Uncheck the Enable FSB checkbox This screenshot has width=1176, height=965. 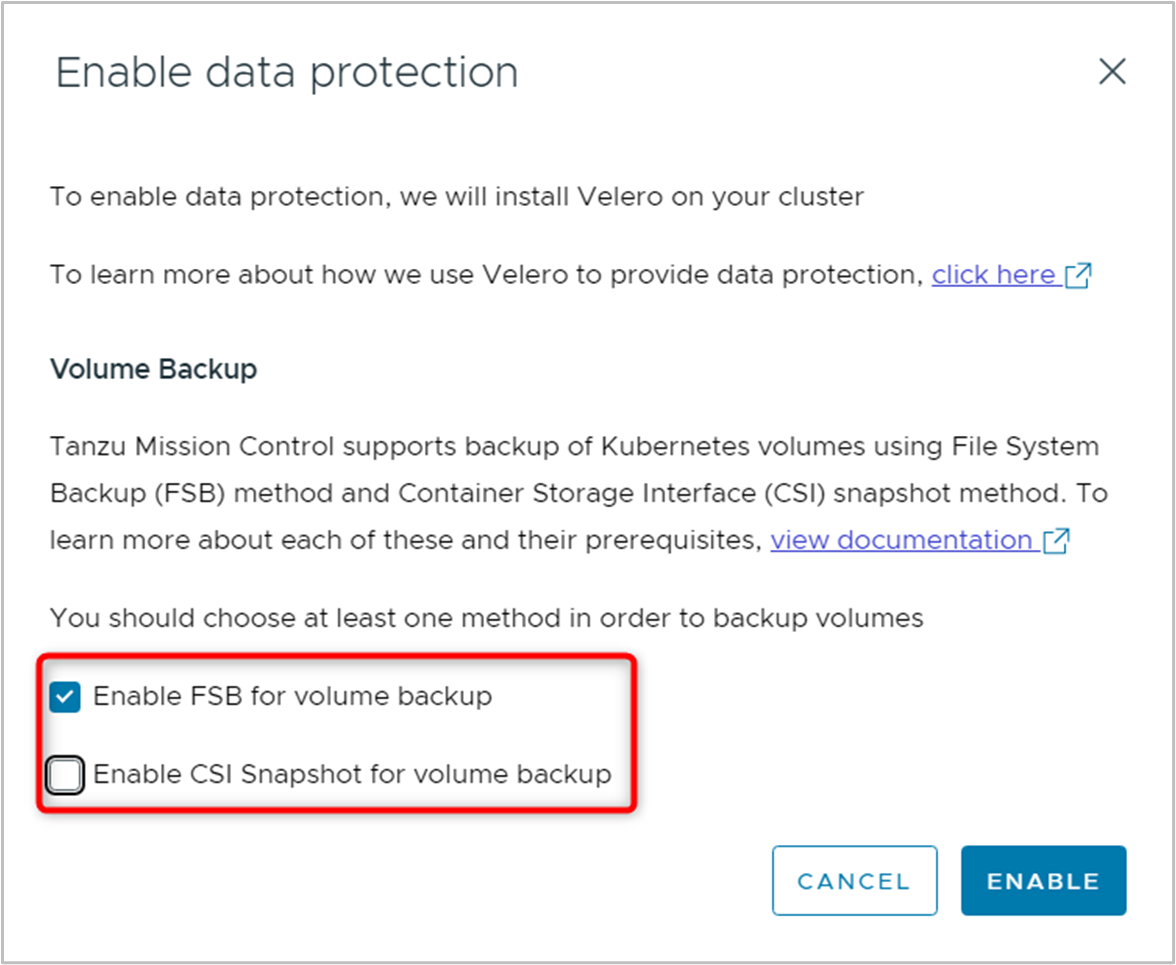pyautogui.click(x=65, y=697)
